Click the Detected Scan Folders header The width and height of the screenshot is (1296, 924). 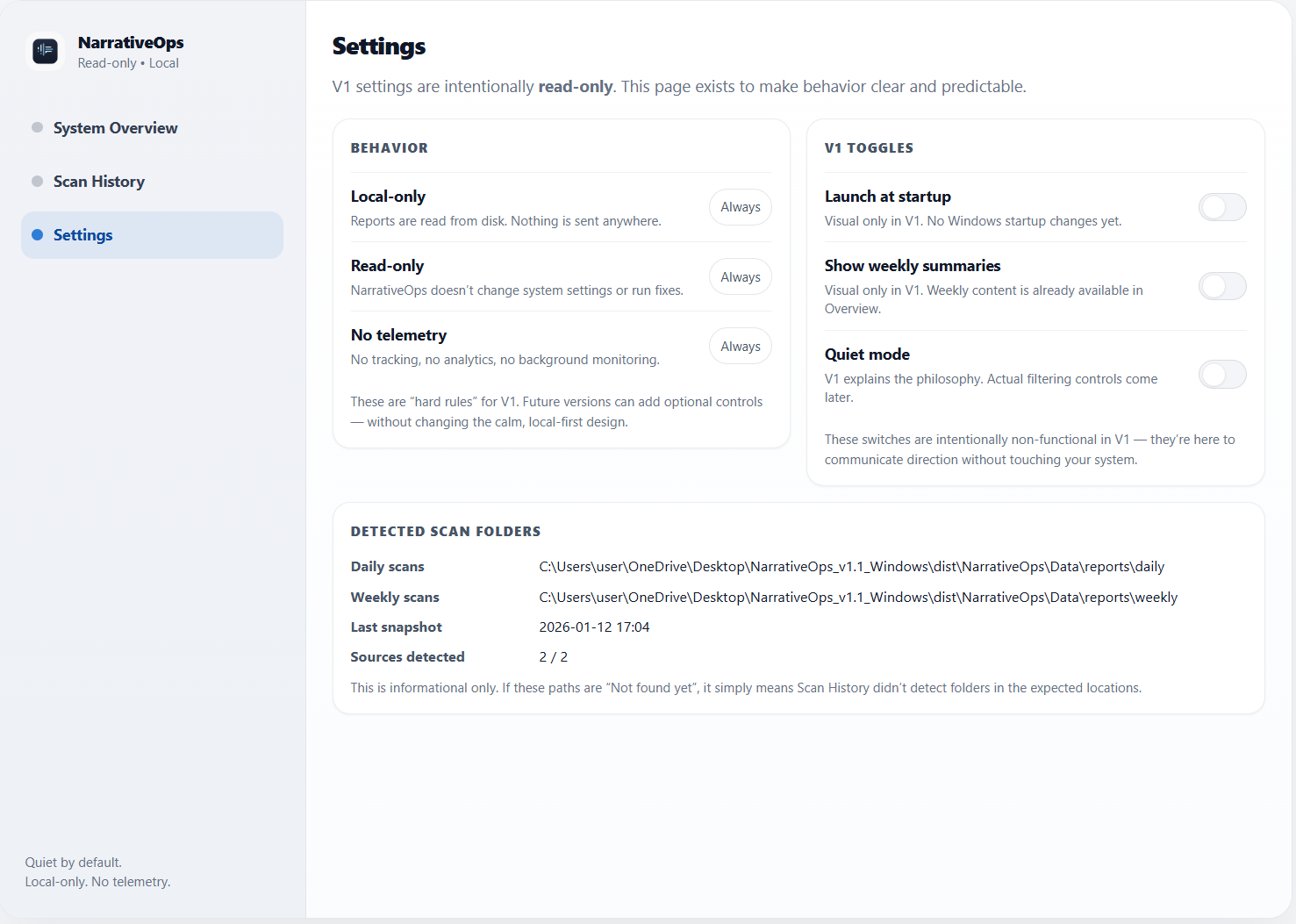tap(445, 532)
